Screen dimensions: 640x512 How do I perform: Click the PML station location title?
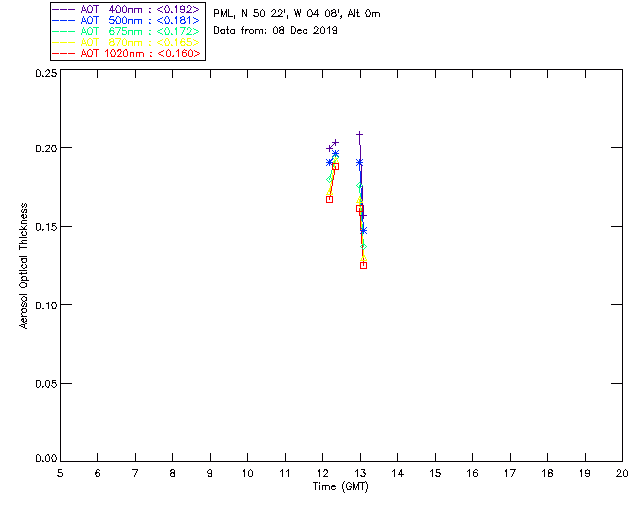[297, 14]
